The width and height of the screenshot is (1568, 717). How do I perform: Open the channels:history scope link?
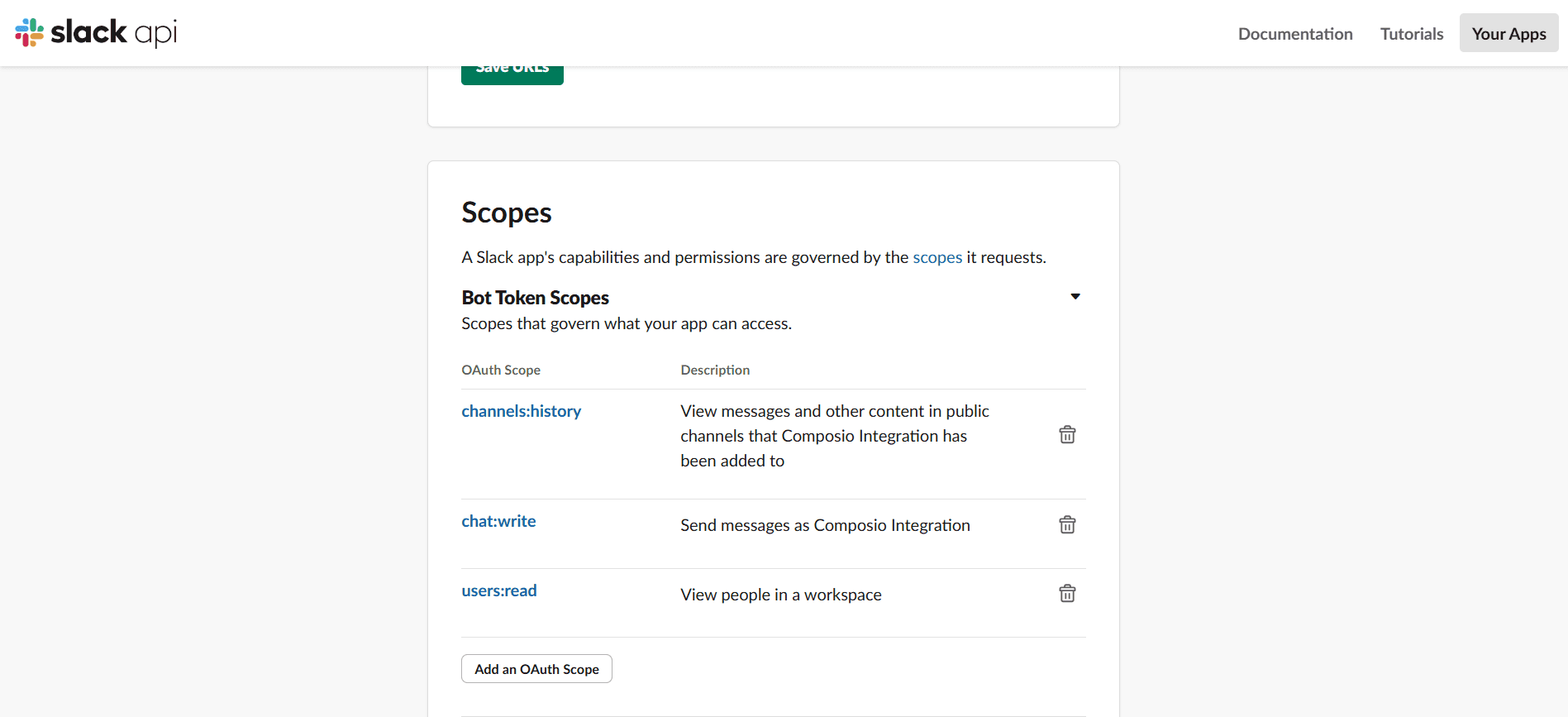coord(522,411)
